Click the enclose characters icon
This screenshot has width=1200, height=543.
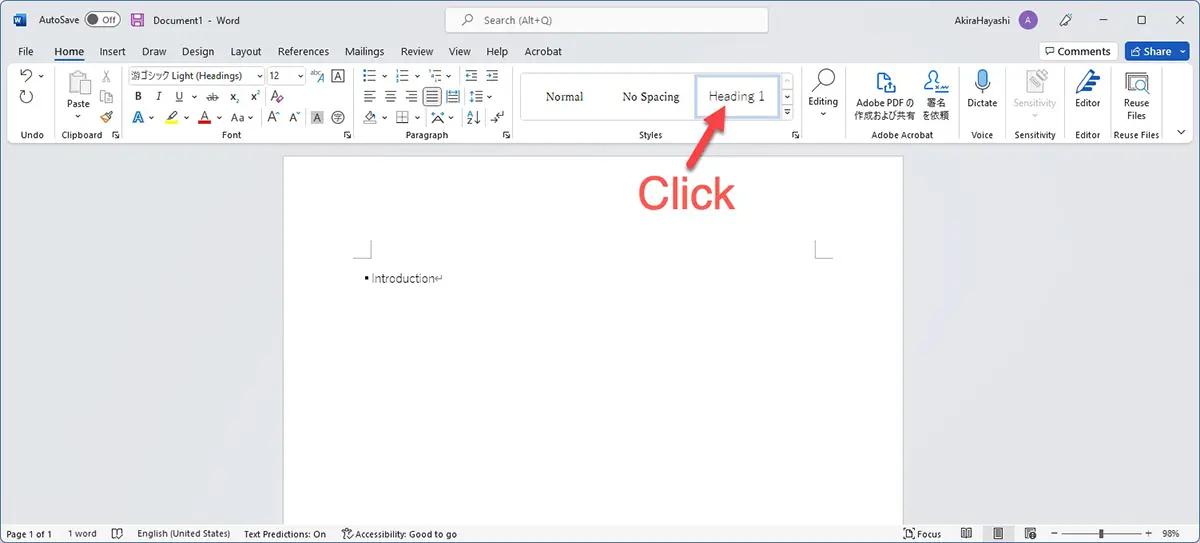tap(338, 117)
